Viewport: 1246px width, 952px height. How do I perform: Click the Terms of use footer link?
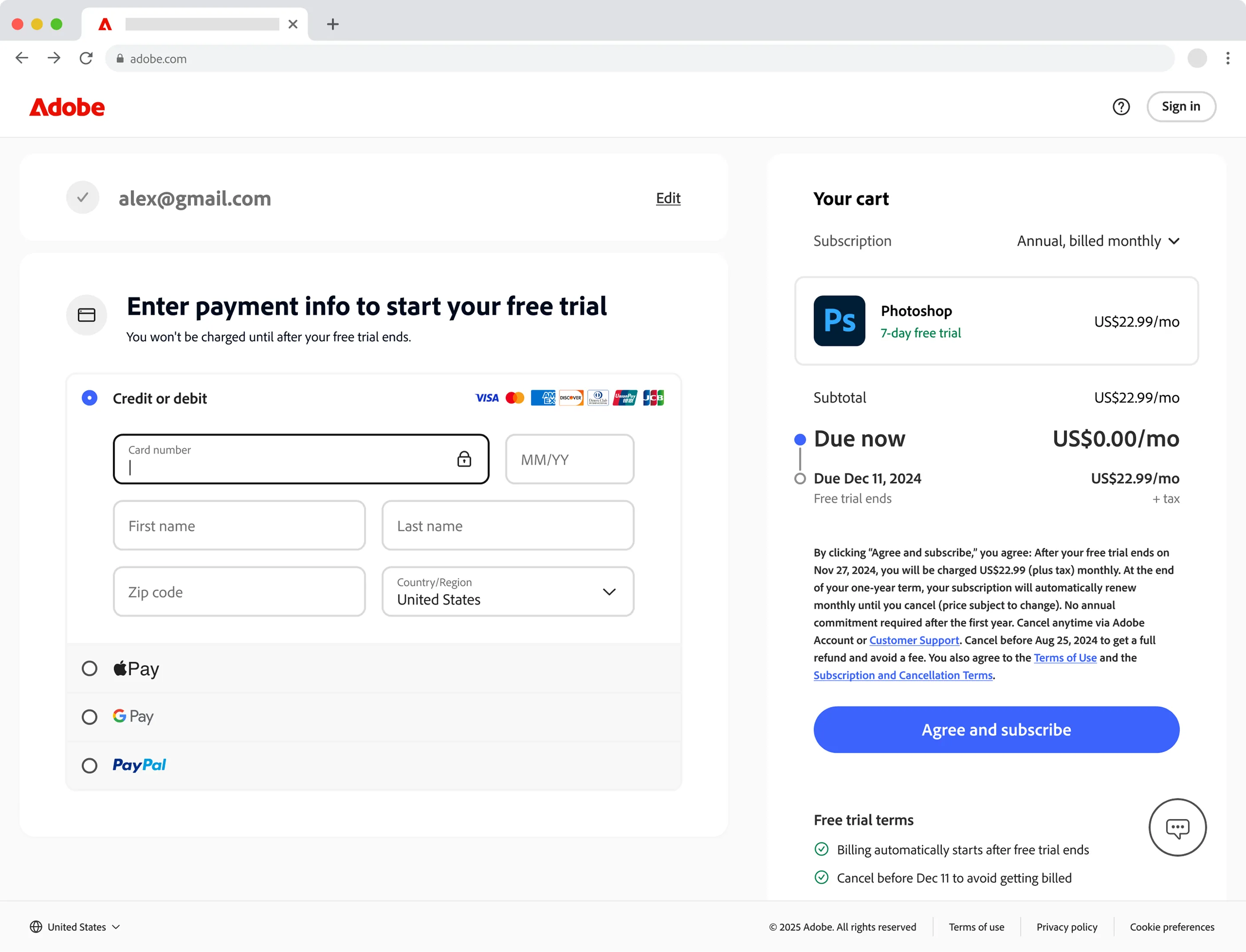coord(976,927)
